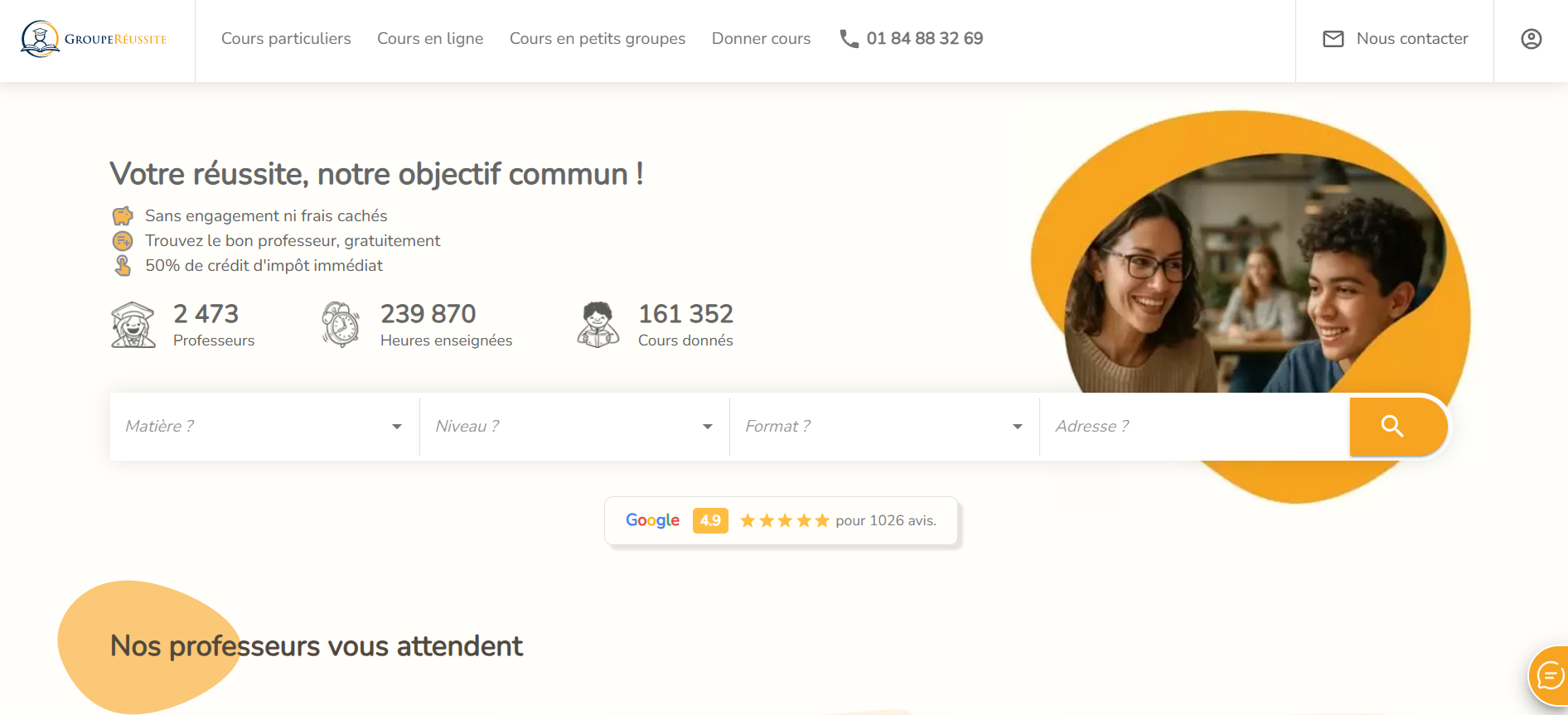The height and width of the screenshot is (715, 1568).
Task: Open the Format dropdown
Action: (884, 427)
